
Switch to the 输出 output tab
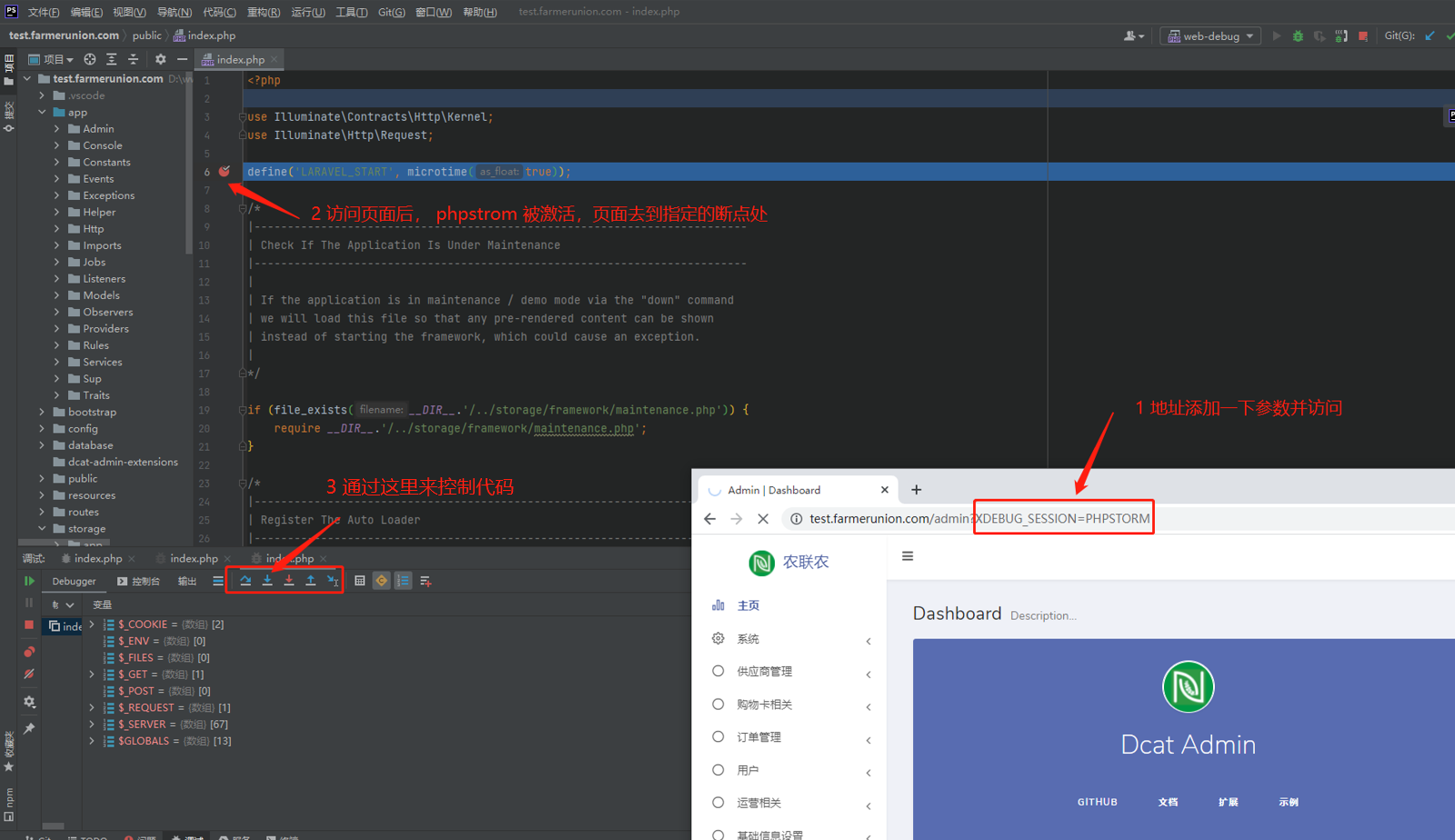(187, 581)
